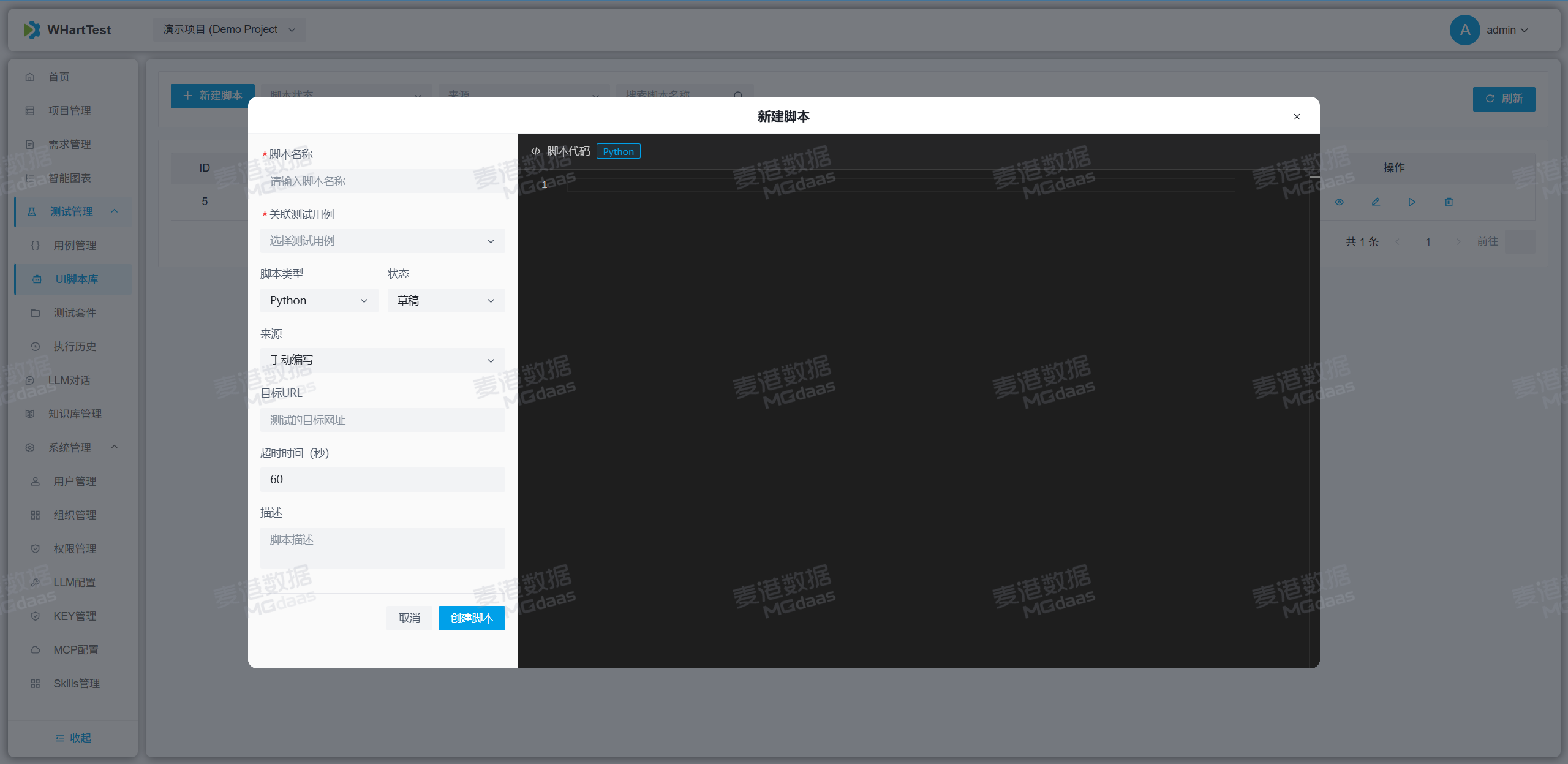1568x764 pixels.
Task: Close the 新建脚本 dialog with X
Action: [x=1297, y=116]
